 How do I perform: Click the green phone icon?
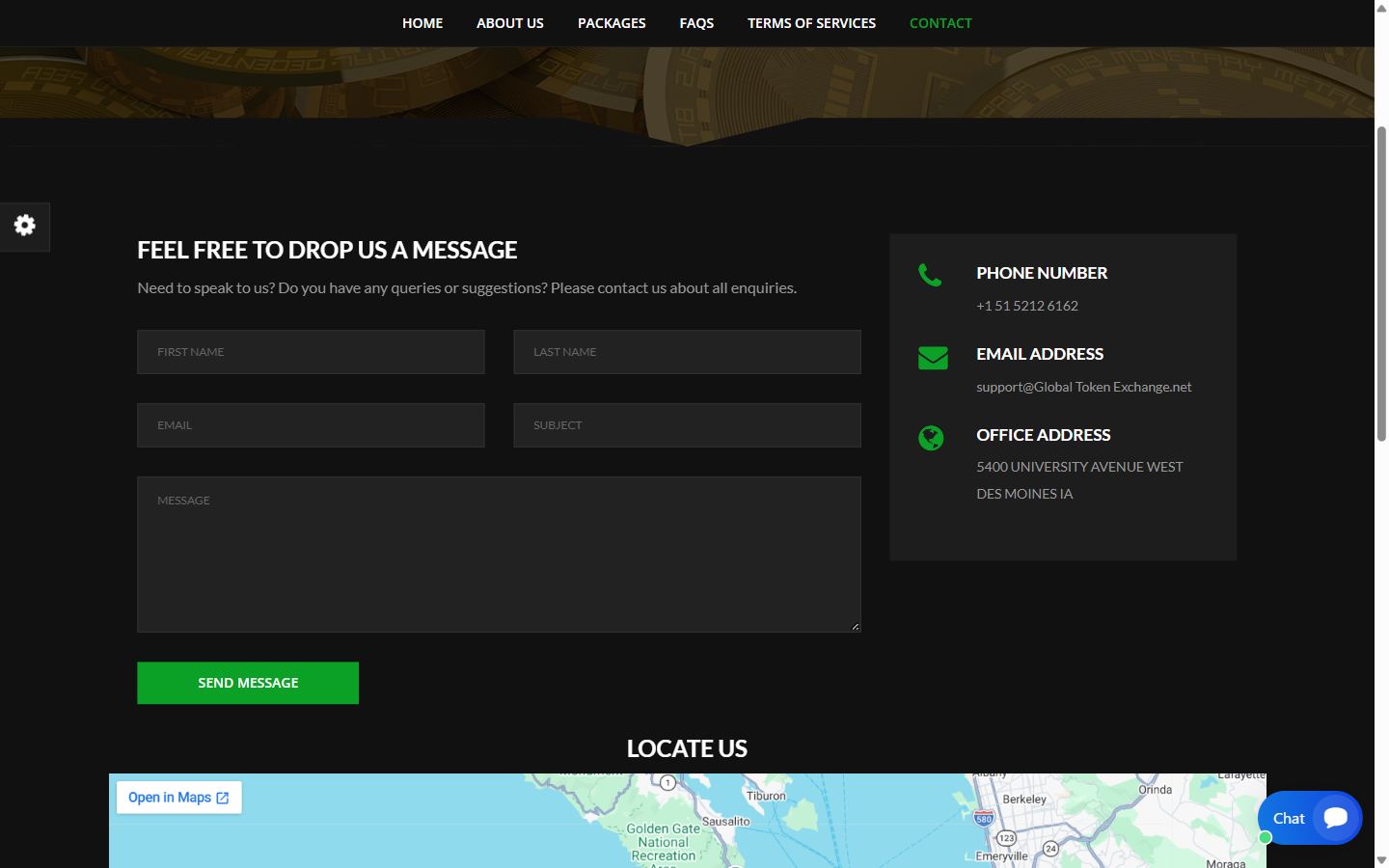click(x=930, y=276)
